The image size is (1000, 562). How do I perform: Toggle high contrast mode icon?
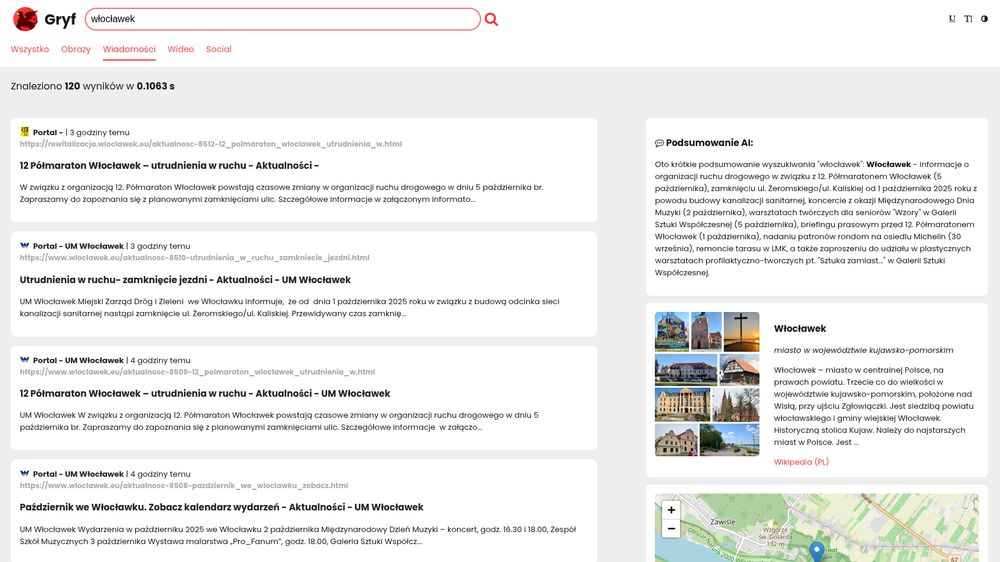click(x=984, y=18)
